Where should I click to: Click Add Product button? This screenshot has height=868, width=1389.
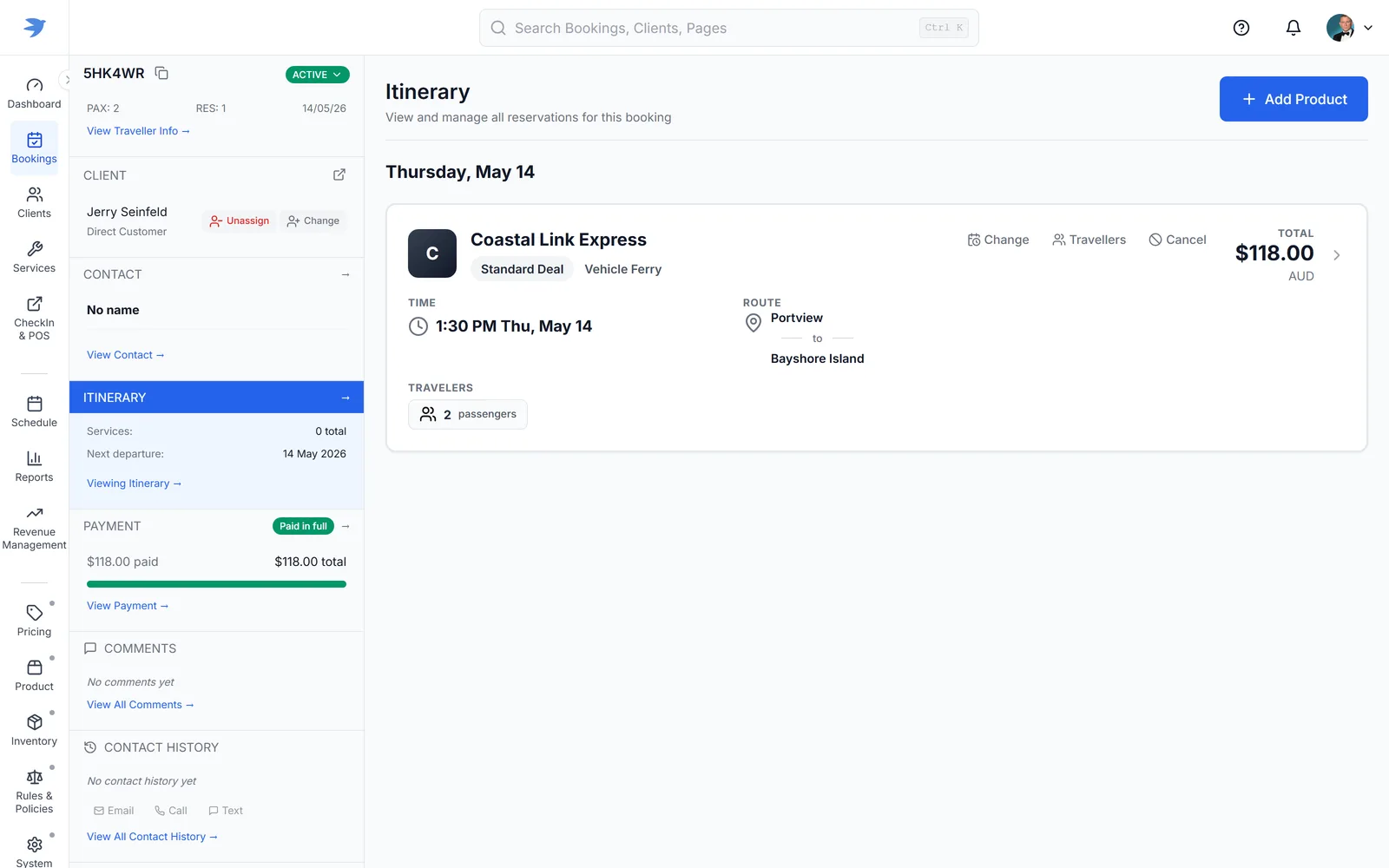pos(1294,99)
